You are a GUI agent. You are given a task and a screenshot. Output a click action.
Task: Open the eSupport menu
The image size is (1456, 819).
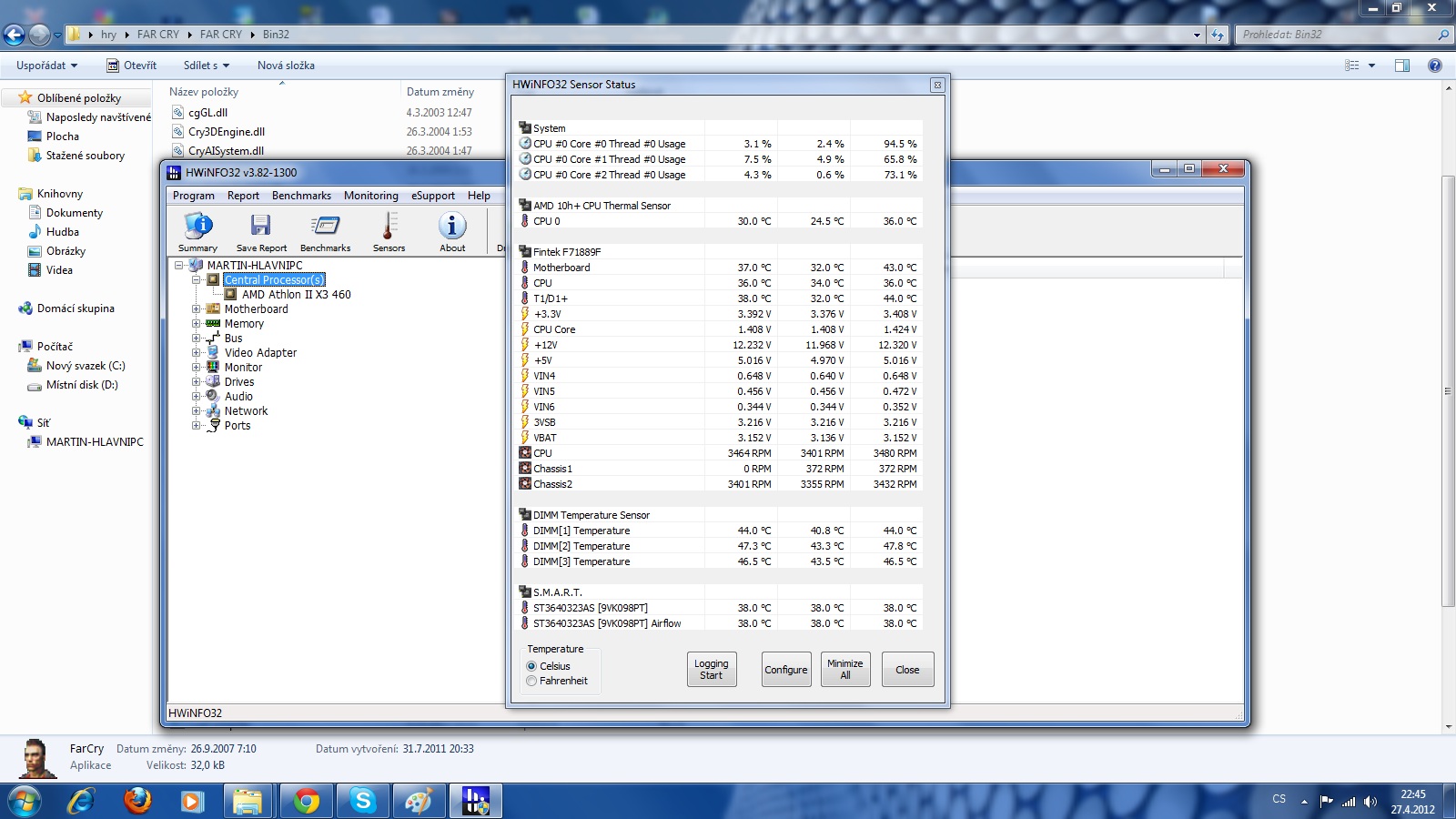pos(433,196)
